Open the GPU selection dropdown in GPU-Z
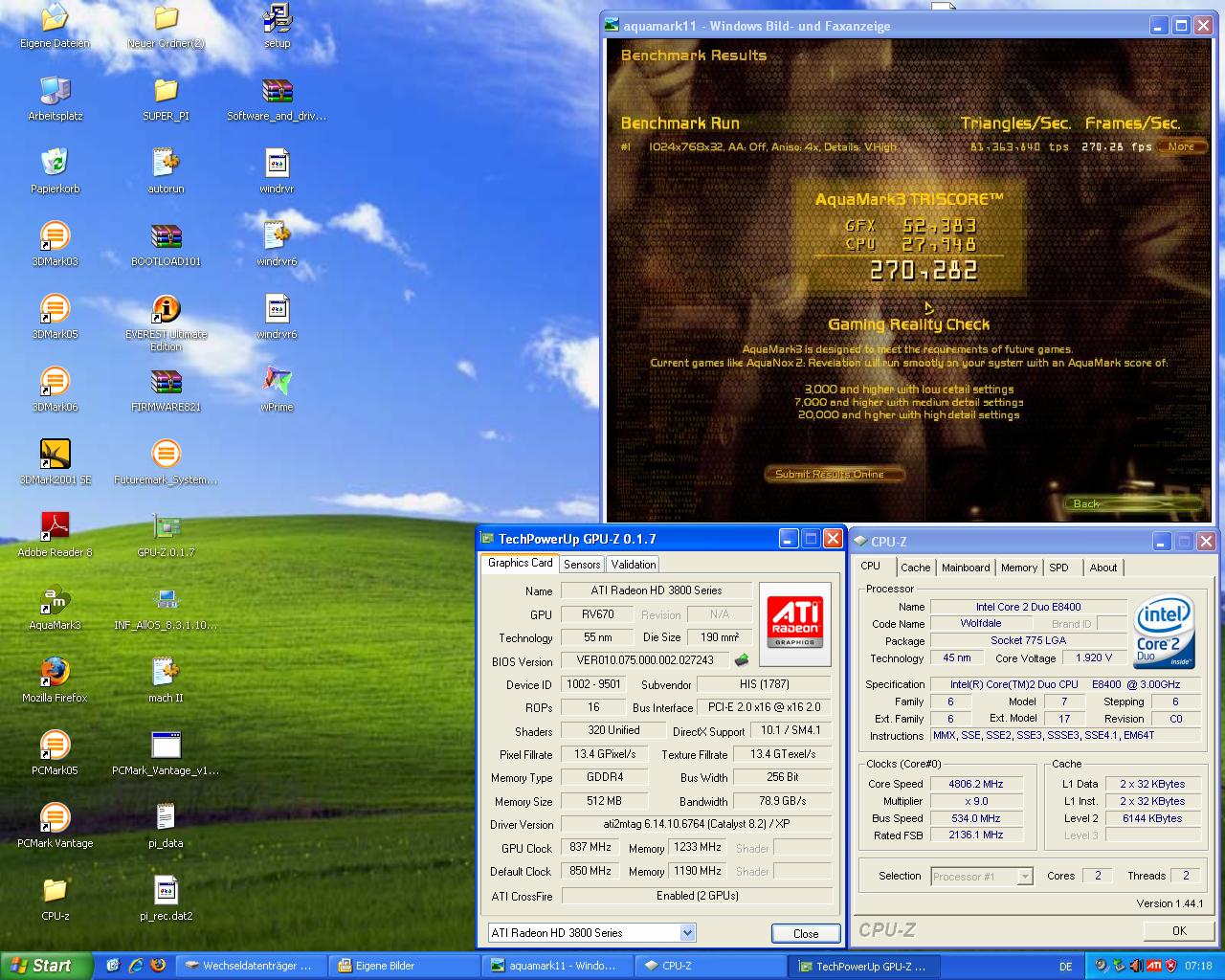The image size is (1225, 980). 687,932
